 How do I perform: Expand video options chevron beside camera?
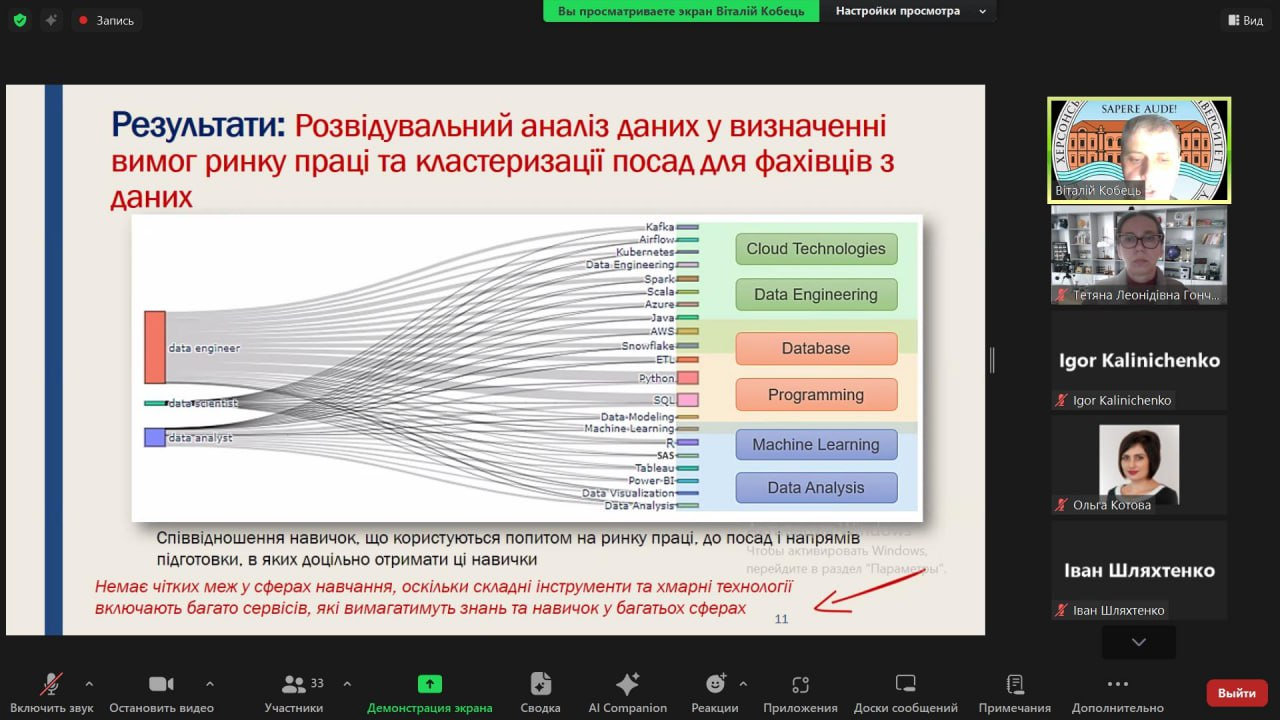click(x=209, y=684)
